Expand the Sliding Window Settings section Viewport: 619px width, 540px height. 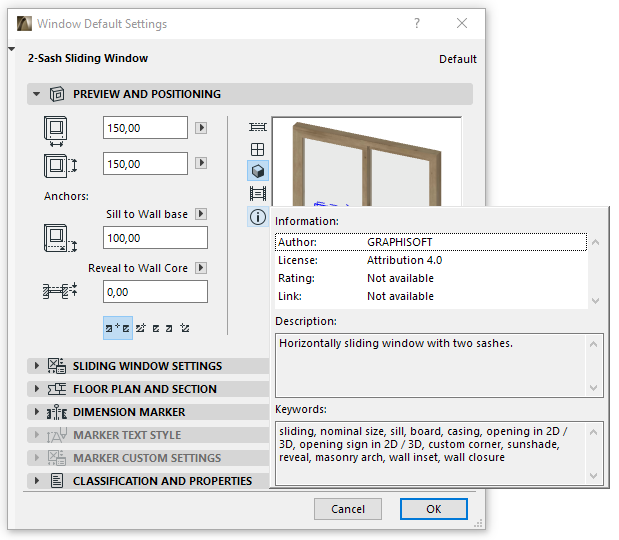[x=37, y=366]
